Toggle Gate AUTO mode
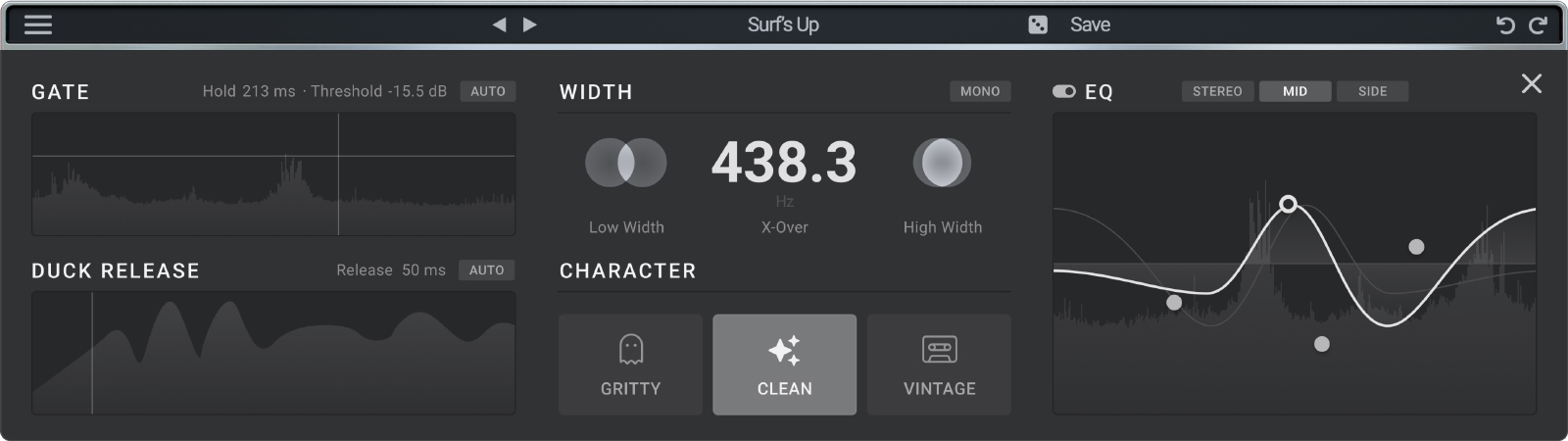Screen dimensions: 1568x441 pyautogui.click(x=488, y=91)
